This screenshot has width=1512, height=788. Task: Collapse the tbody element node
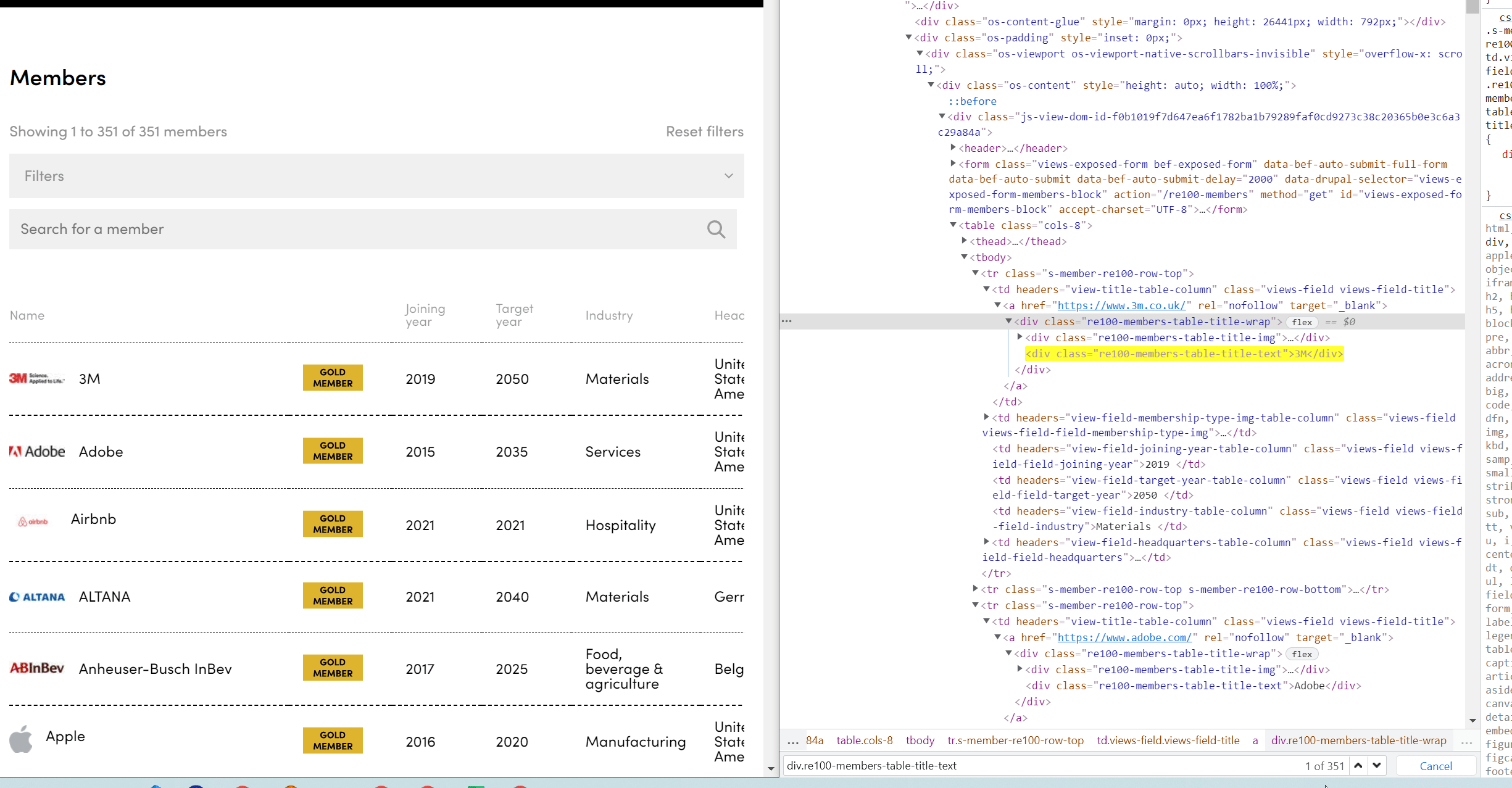pyautogui.click(x=965, y=257)
